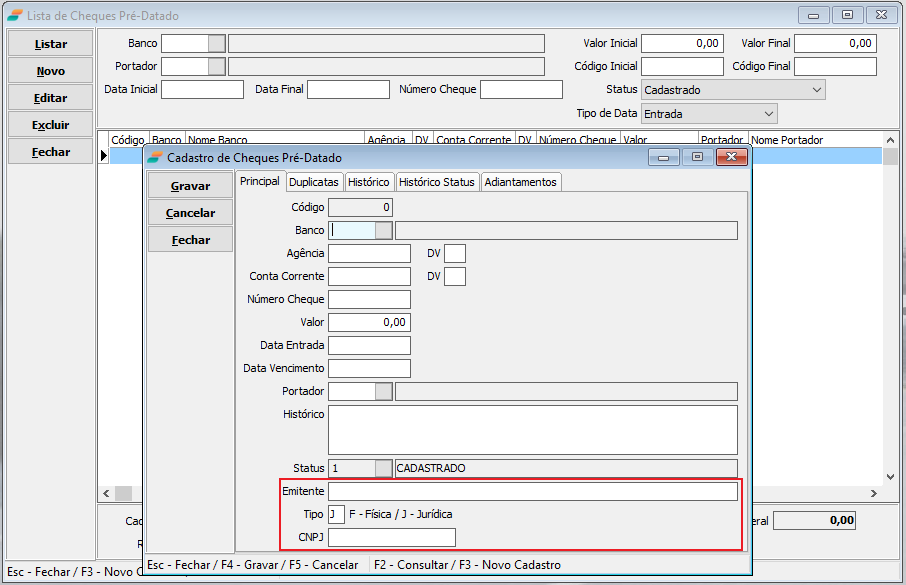The height and width of the screenshot is (585, 906).
Task: Switch to the Duplicatas tab
Action: click(314, 182)
